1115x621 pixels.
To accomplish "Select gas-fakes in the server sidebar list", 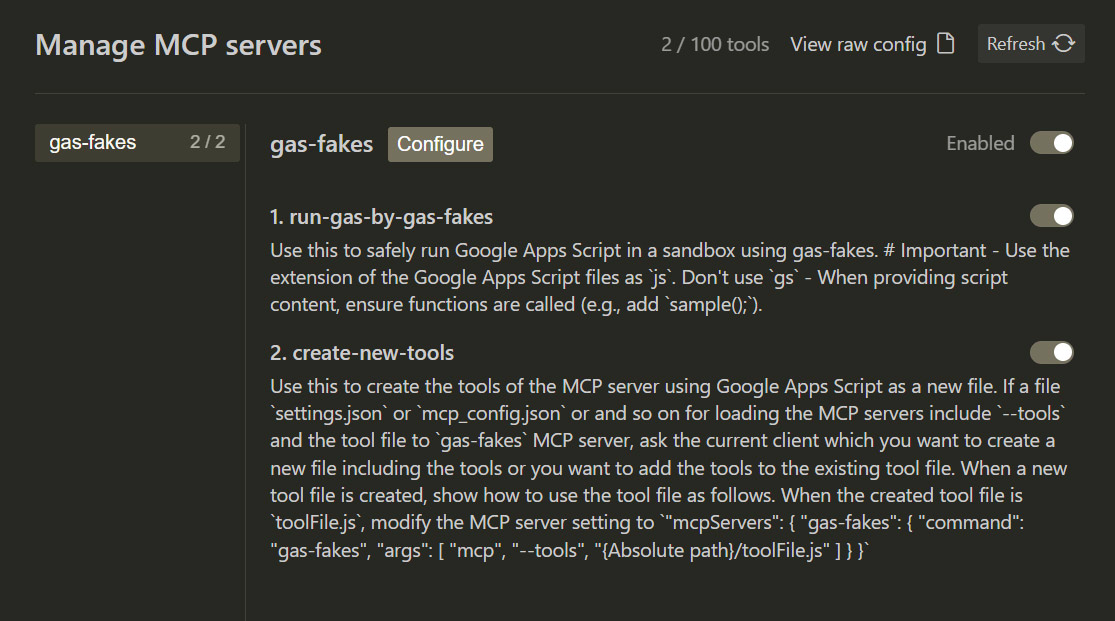I will coord(93,143).
